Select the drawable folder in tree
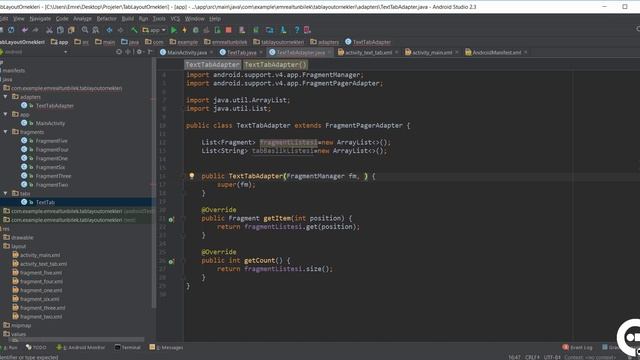The image size is (640, 360). tap(22, 238)
